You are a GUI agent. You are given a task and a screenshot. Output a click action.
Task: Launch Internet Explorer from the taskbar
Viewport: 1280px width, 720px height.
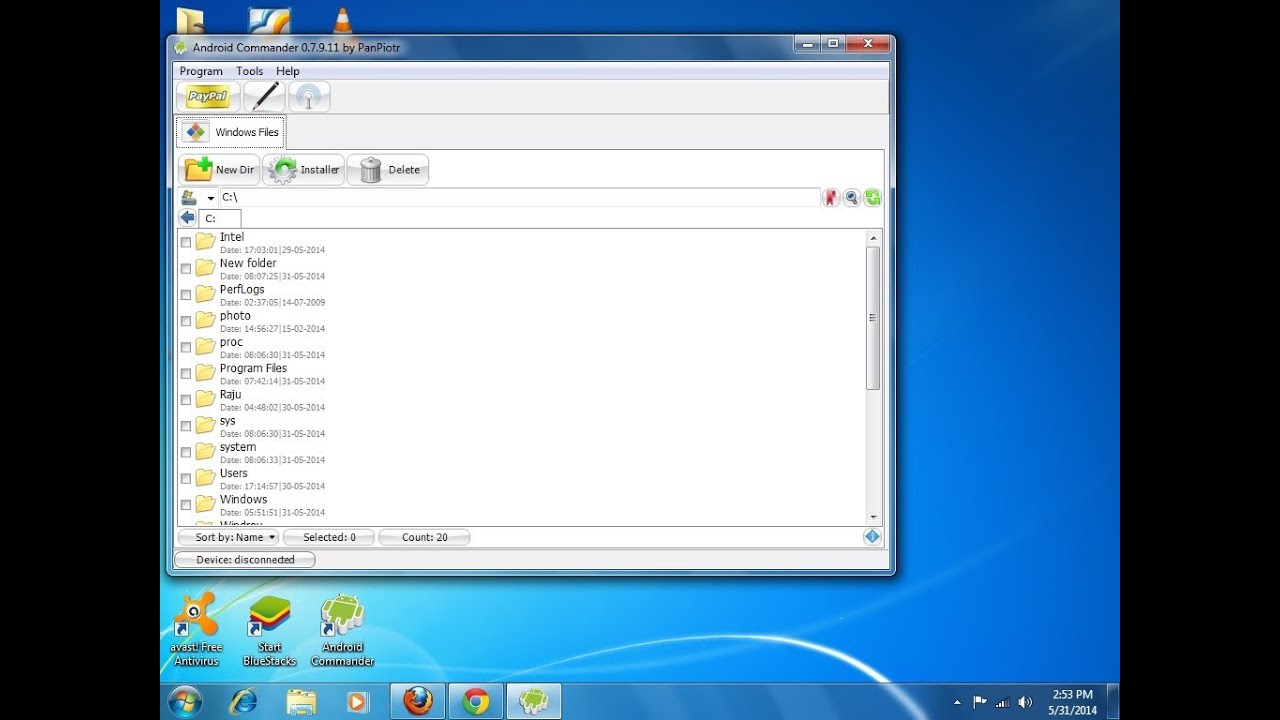tap(243, 702)
